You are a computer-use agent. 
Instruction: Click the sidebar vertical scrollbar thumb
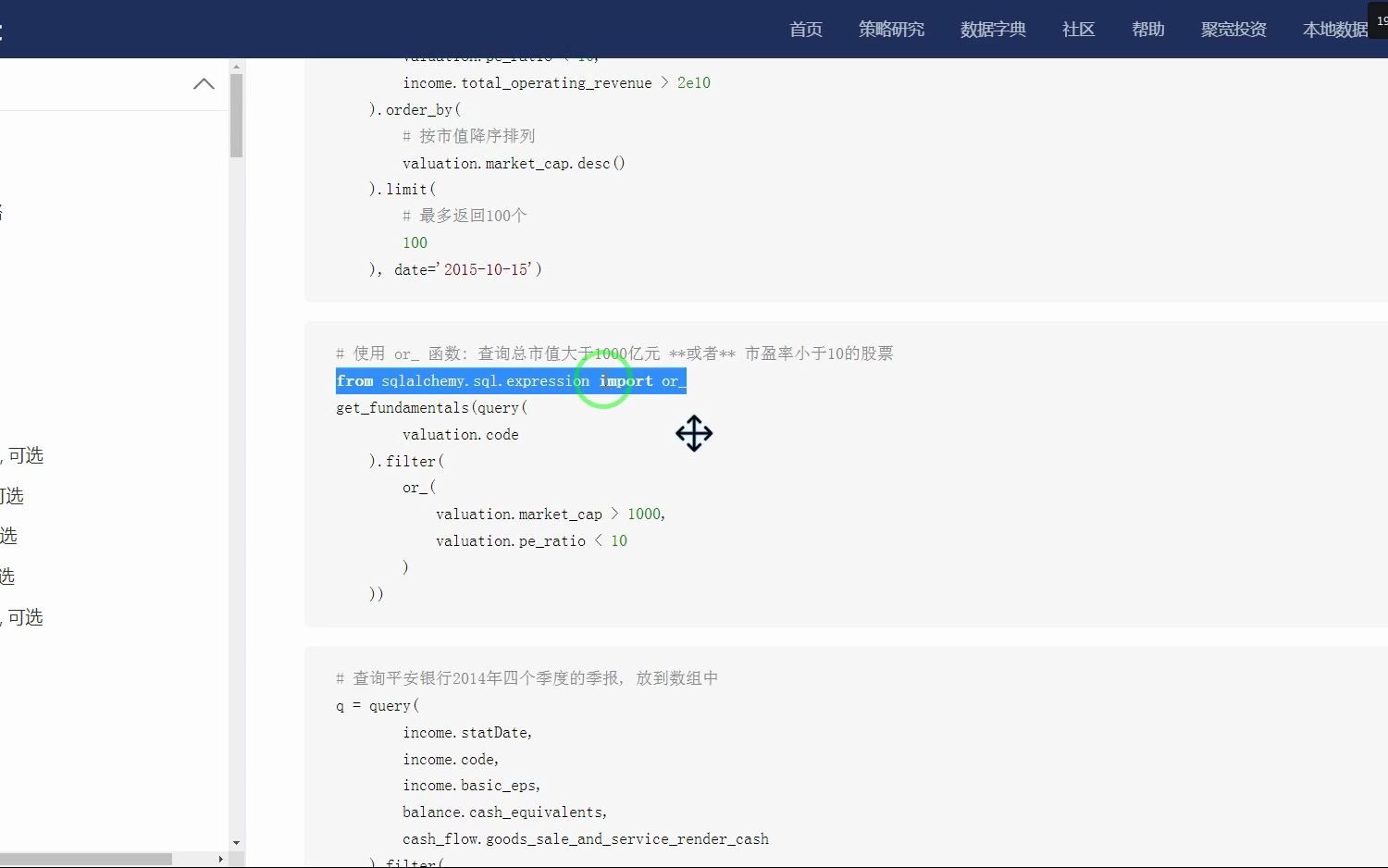click(x=236, y=116)
